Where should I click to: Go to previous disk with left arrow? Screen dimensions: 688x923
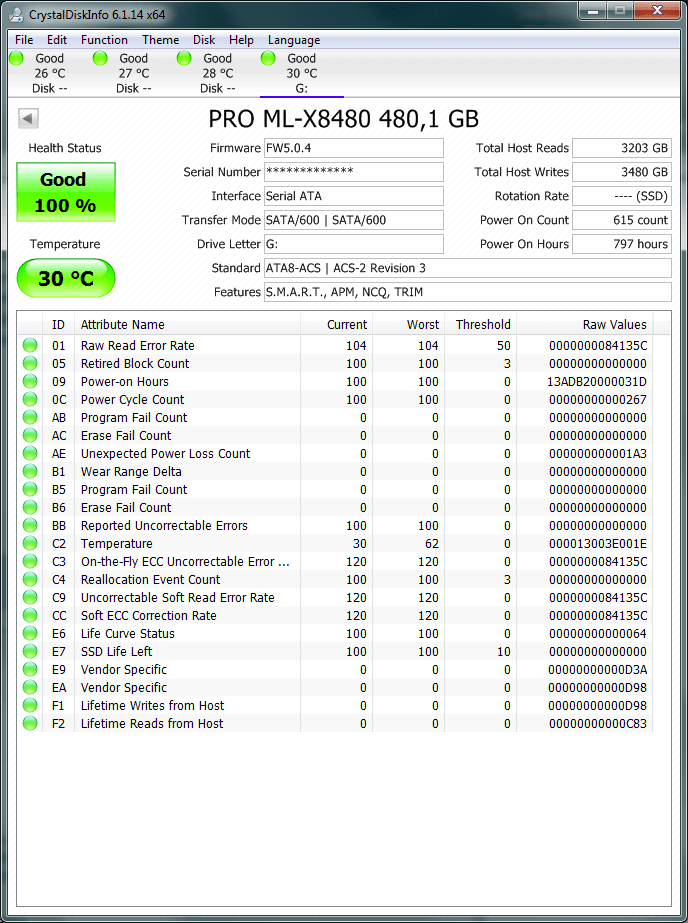[28, 118]
